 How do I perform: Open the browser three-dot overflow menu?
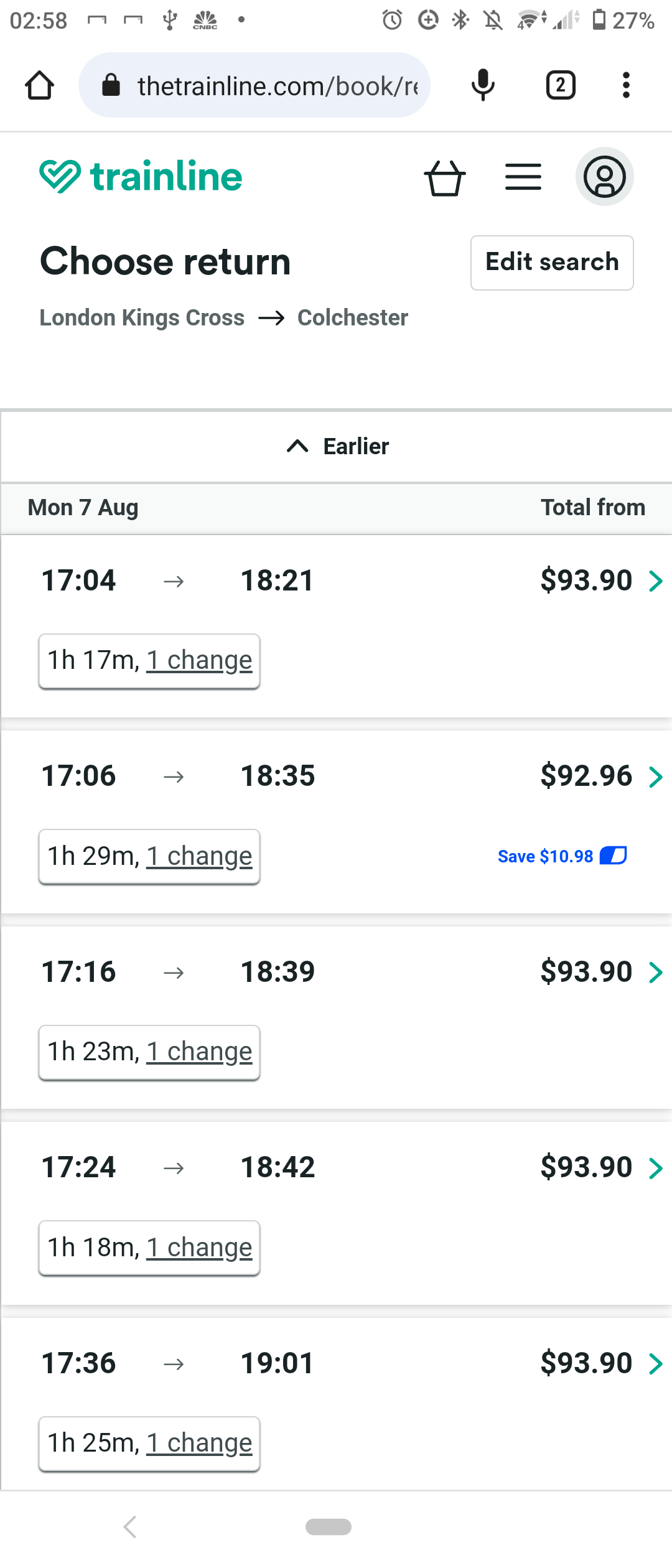626,85
